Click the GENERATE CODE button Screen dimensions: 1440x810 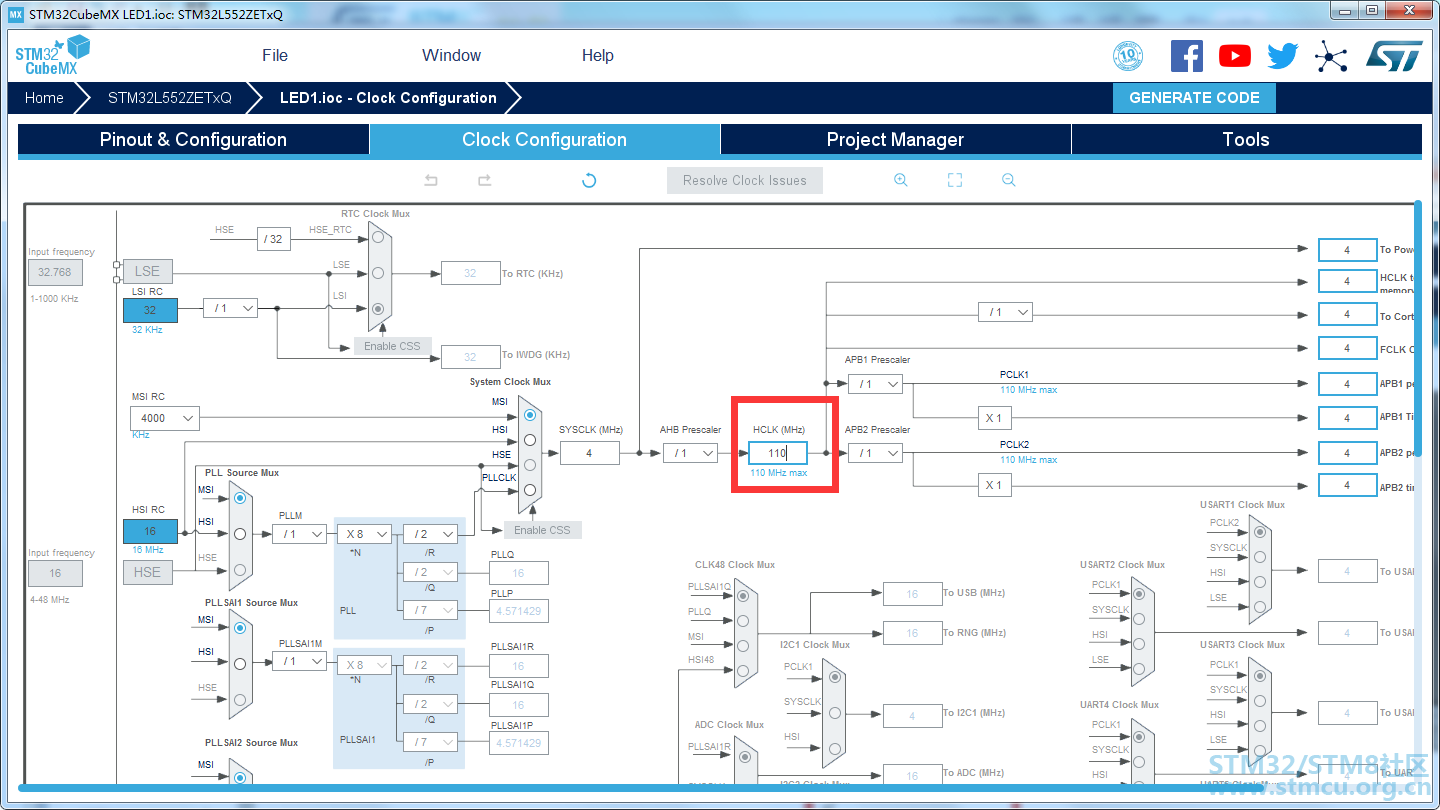coord(1194,98)
